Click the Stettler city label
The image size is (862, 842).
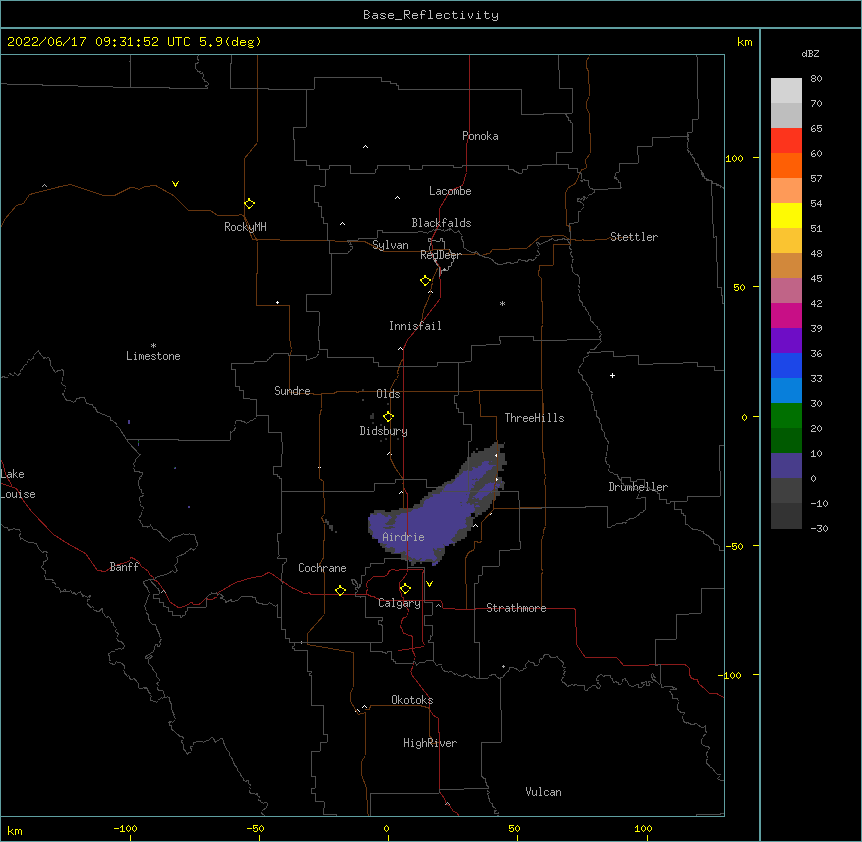(x=634, y=237)
